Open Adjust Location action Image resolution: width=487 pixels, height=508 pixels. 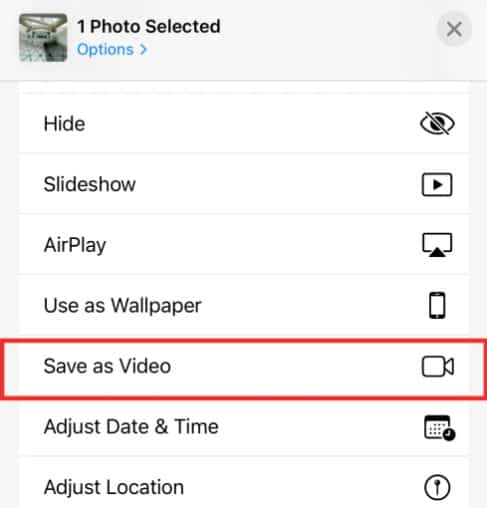(x=244, y=484)
